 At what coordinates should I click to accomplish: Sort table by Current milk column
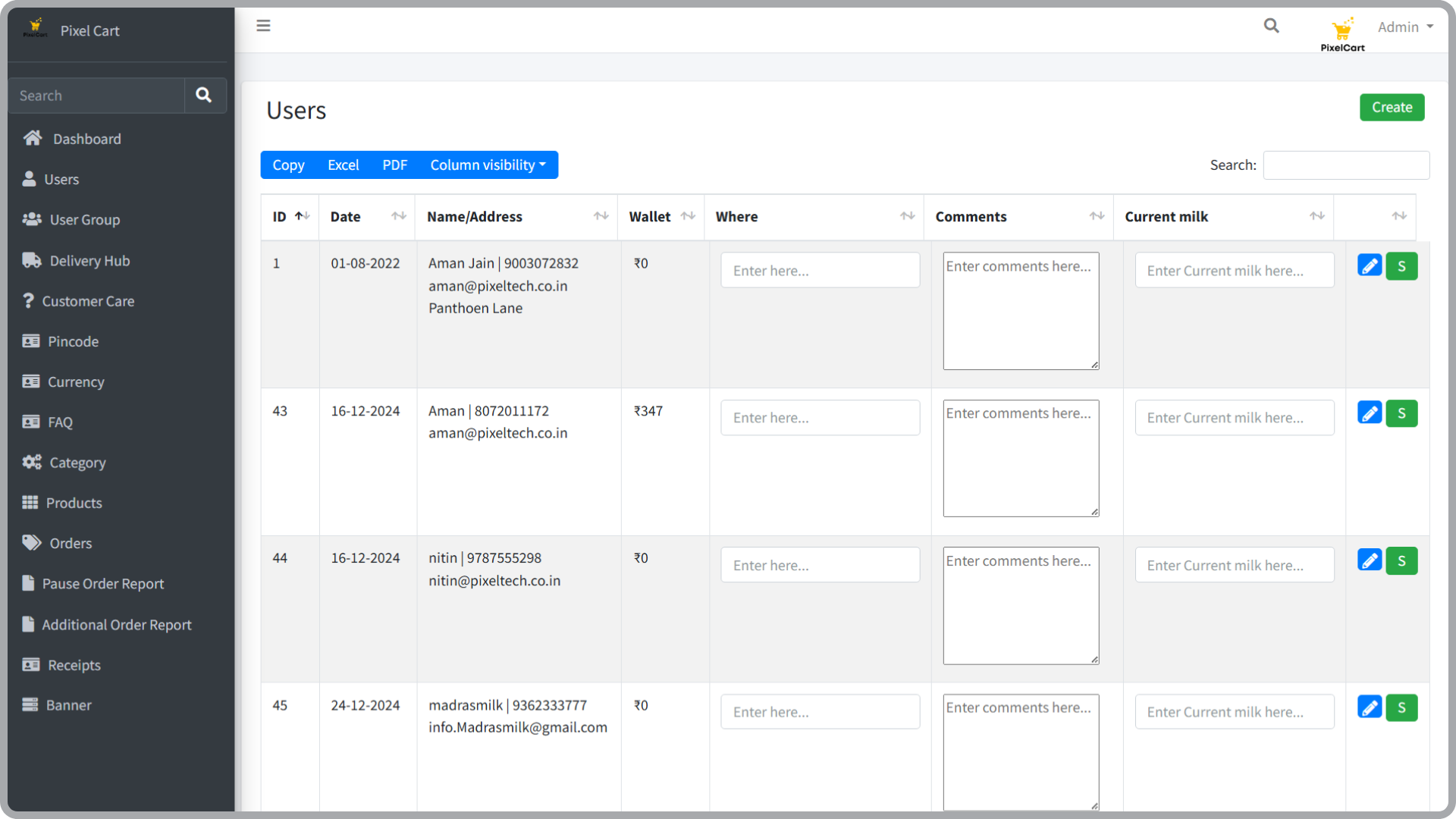1223,217
